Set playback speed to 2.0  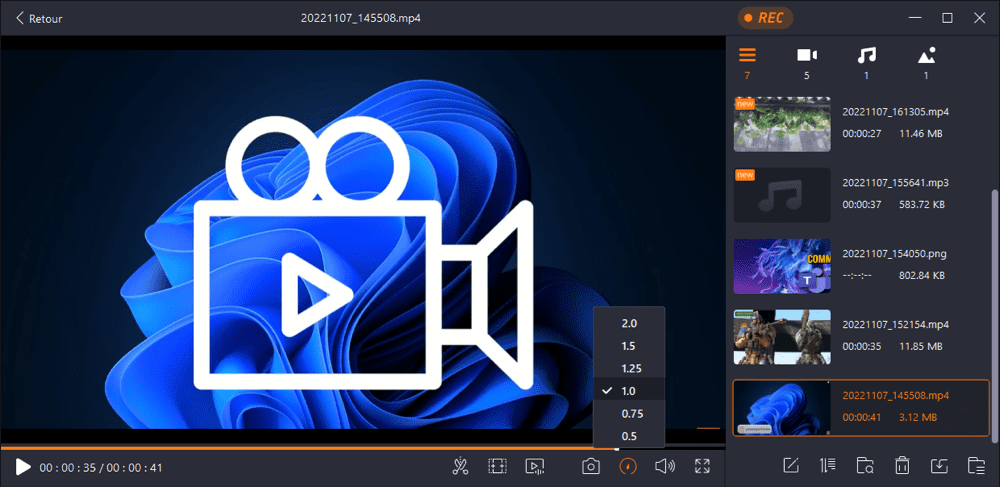click(629, 323)
